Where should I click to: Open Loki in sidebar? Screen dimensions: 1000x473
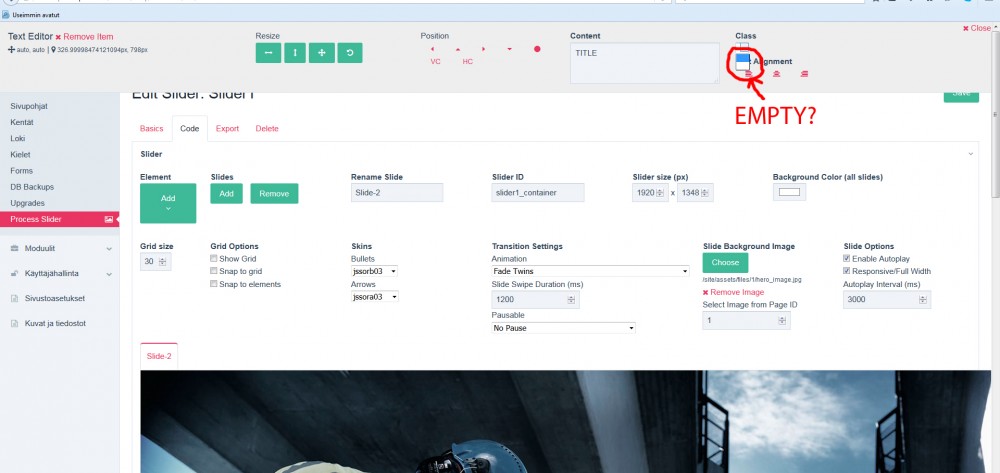(x=17, y=138)
